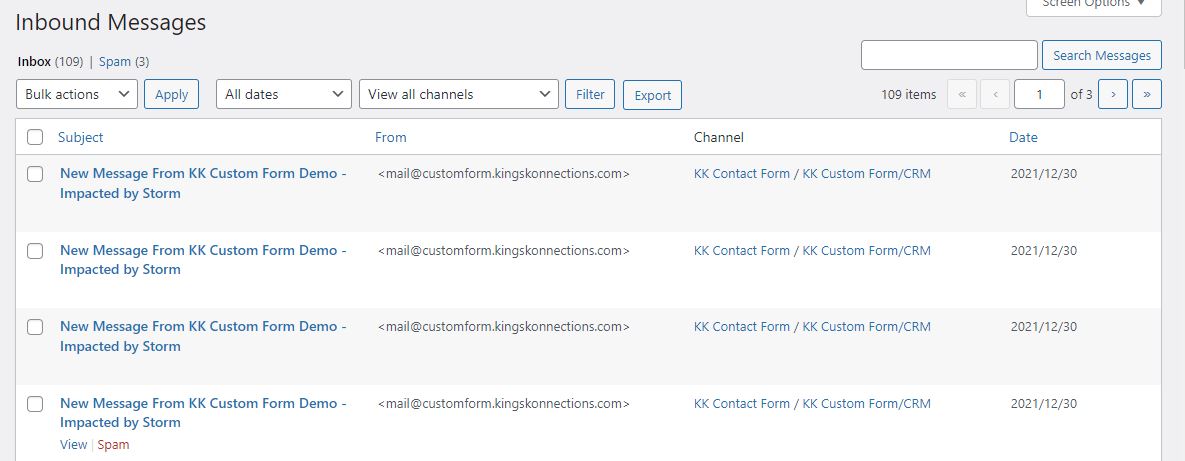The image size is (1185, 461).
Task: Check the first message's checkbox
Action: (x=35, y=174)
